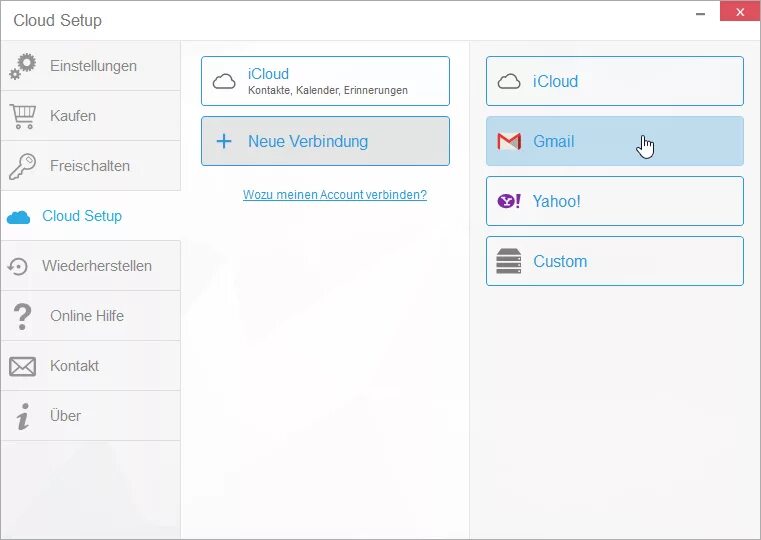Click the Wiederherstellen restore arrow icon

click(18, 266)
